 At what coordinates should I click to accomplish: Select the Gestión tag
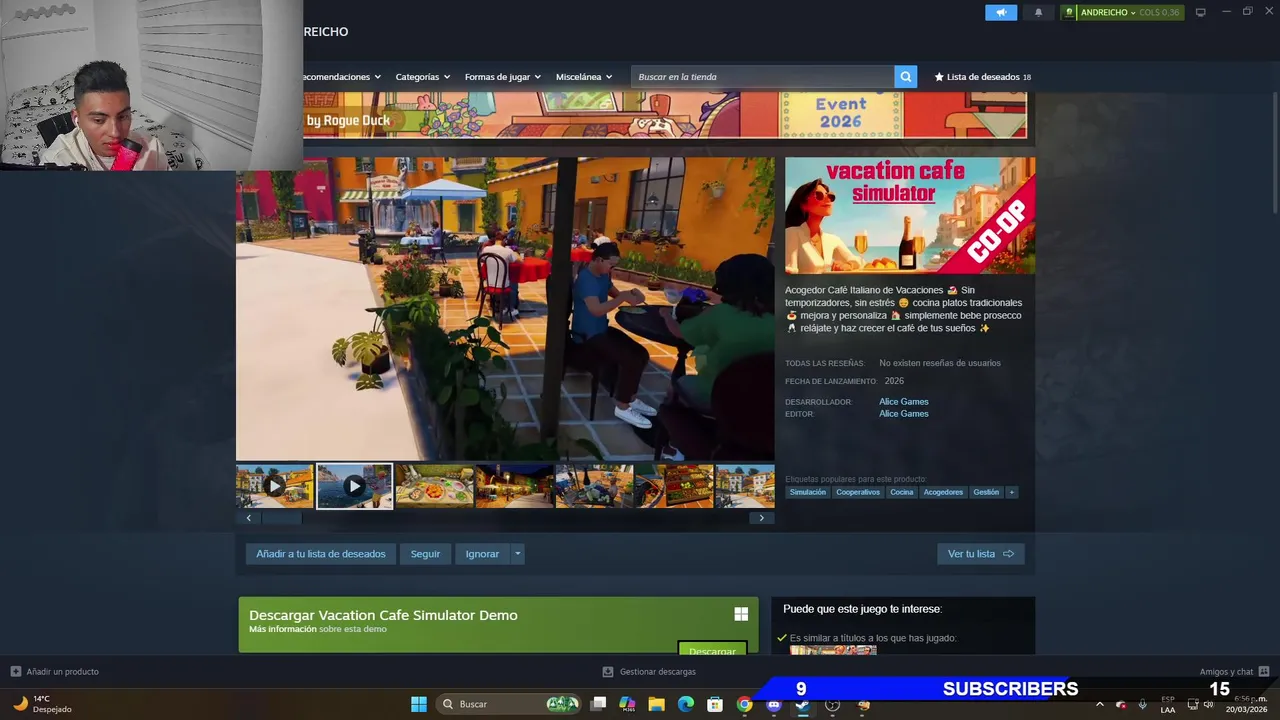(x=986, y=492)
